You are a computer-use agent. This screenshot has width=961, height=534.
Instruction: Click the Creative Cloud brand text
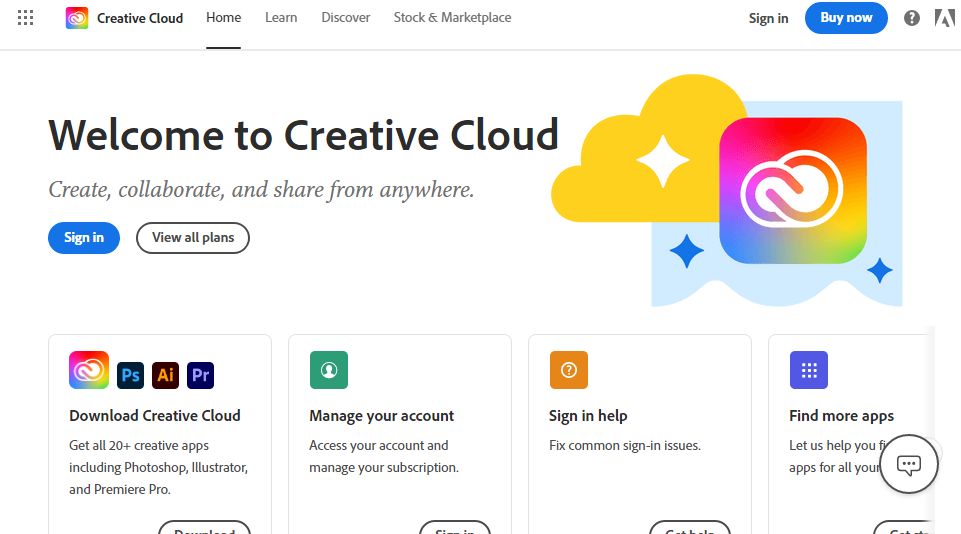pyautogui.click(x=140, y=18)
